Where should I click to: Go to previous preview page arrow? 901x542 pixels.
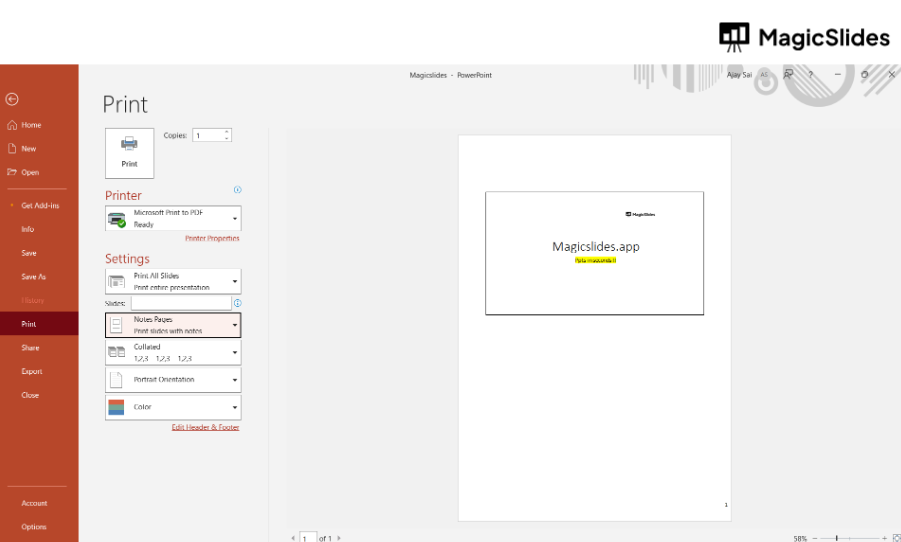(x=293, y=538)
